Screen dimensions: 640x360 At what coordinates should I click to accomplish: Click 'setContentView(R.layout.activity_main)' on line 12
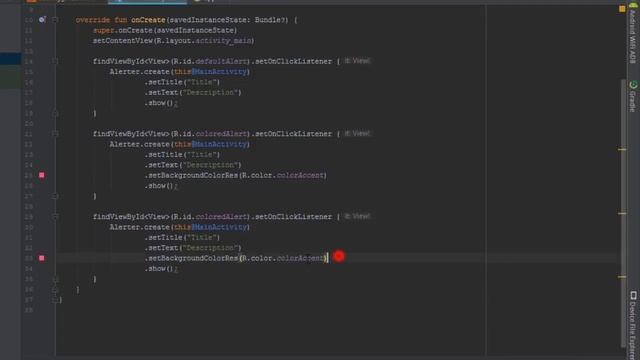tap(173, 40)
